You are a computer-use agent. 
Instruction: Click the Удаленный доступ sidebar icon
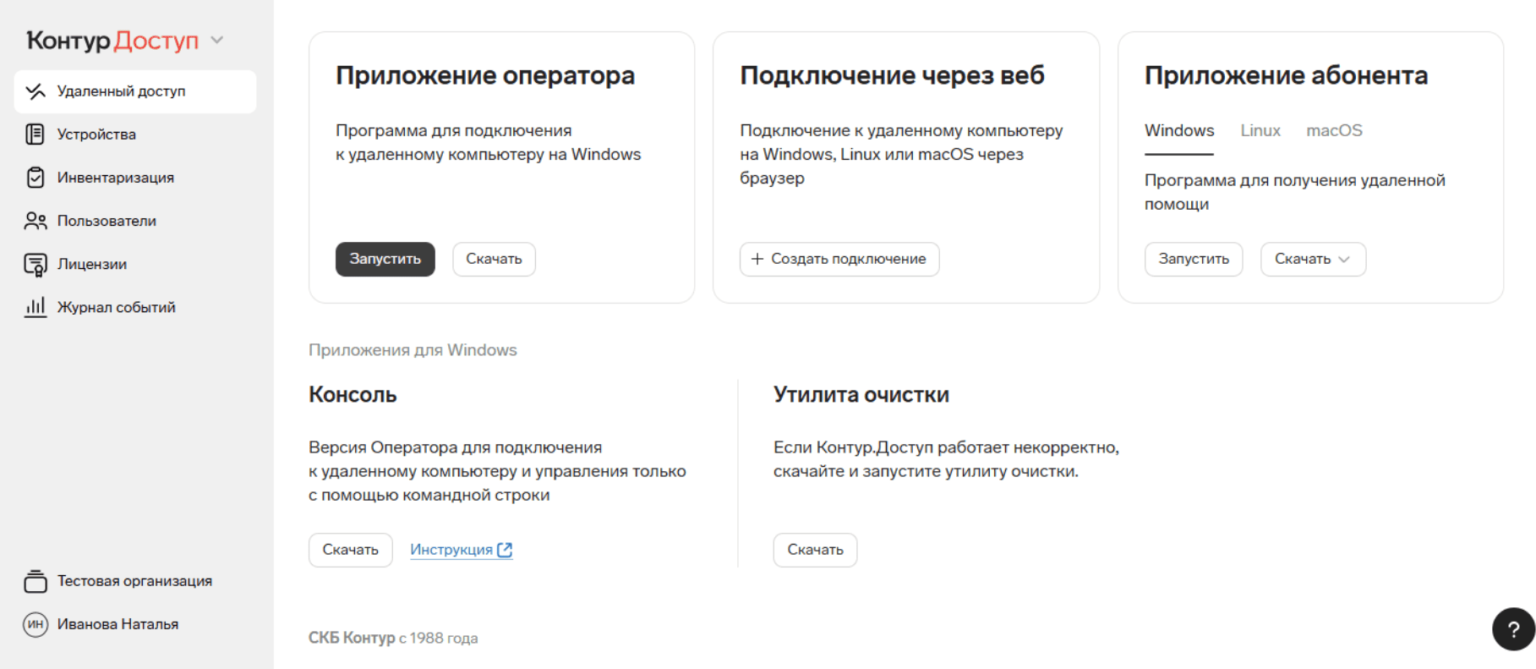point(36,92)
